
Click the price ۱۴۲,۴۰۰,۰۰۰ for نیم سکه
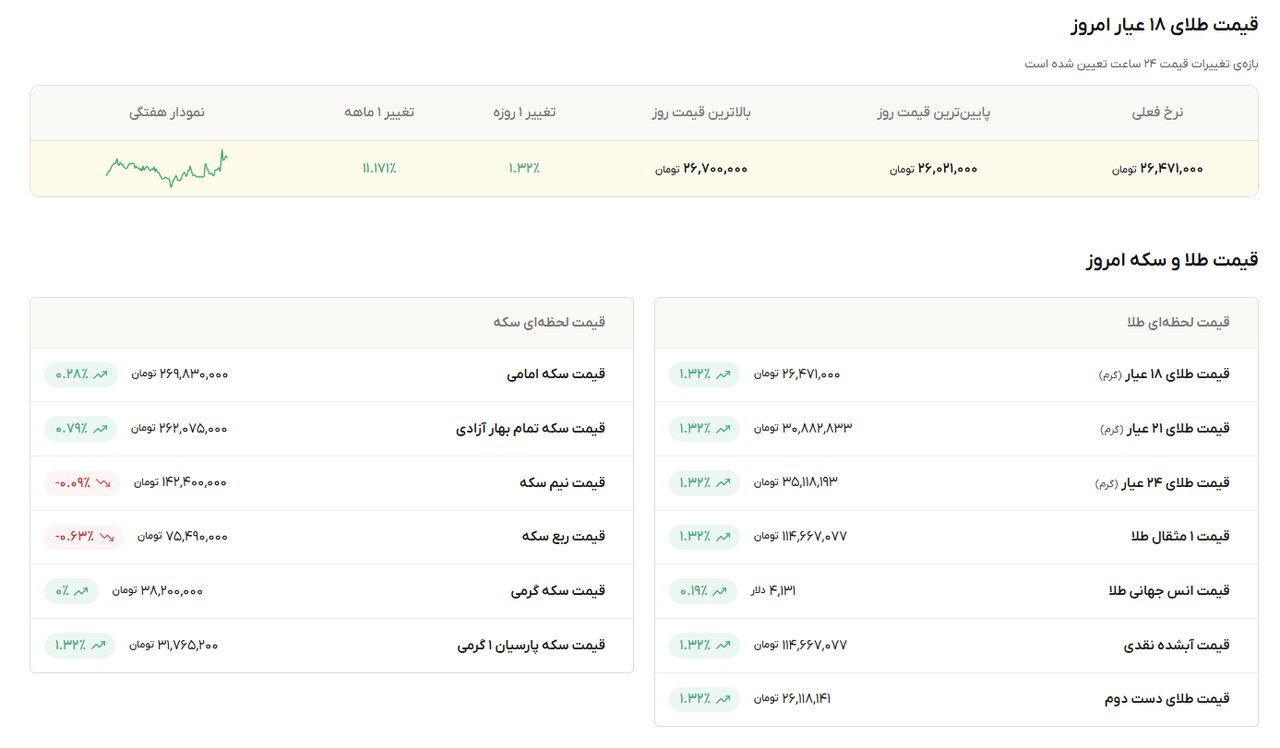180,482
